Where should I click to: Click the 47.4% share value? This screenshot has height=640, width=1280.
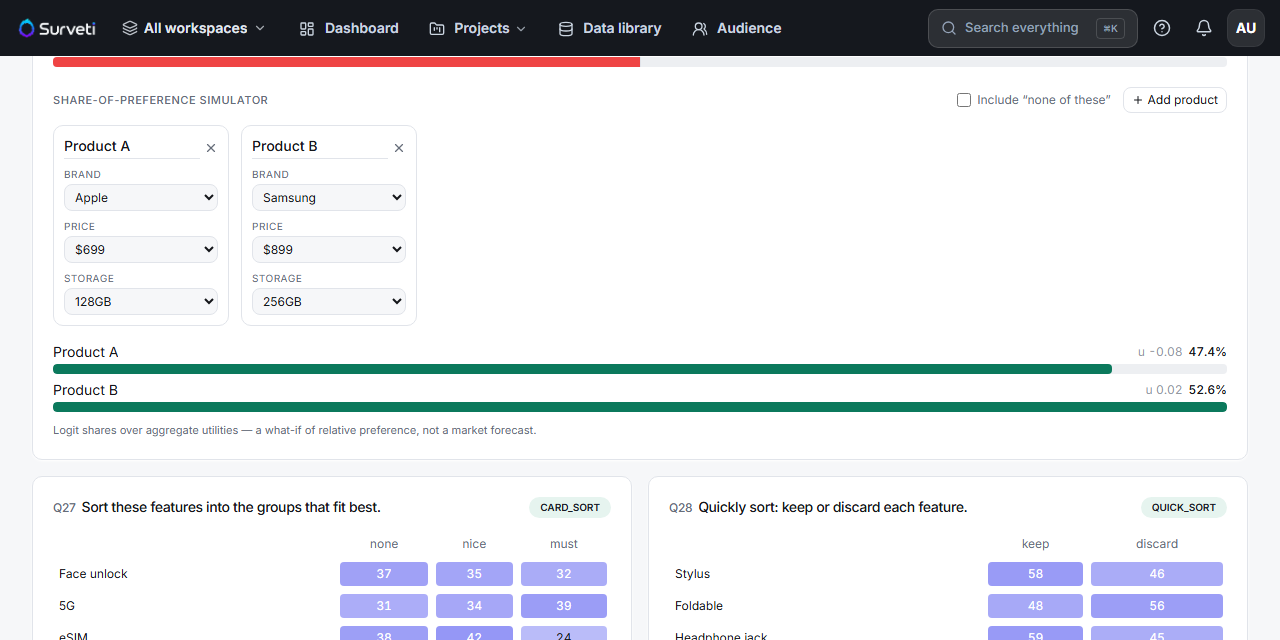pos(1208,352)
